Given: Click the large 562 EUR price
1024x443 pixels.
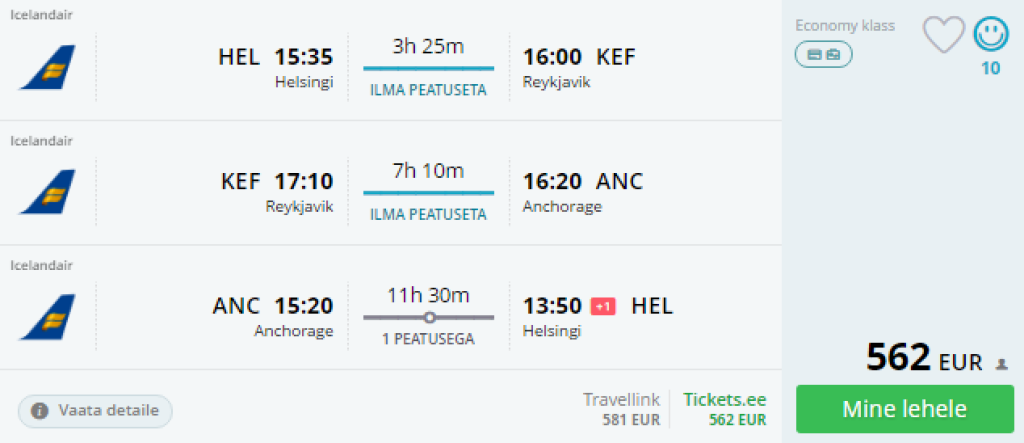Looking at the screenshot, I should 924,358.
